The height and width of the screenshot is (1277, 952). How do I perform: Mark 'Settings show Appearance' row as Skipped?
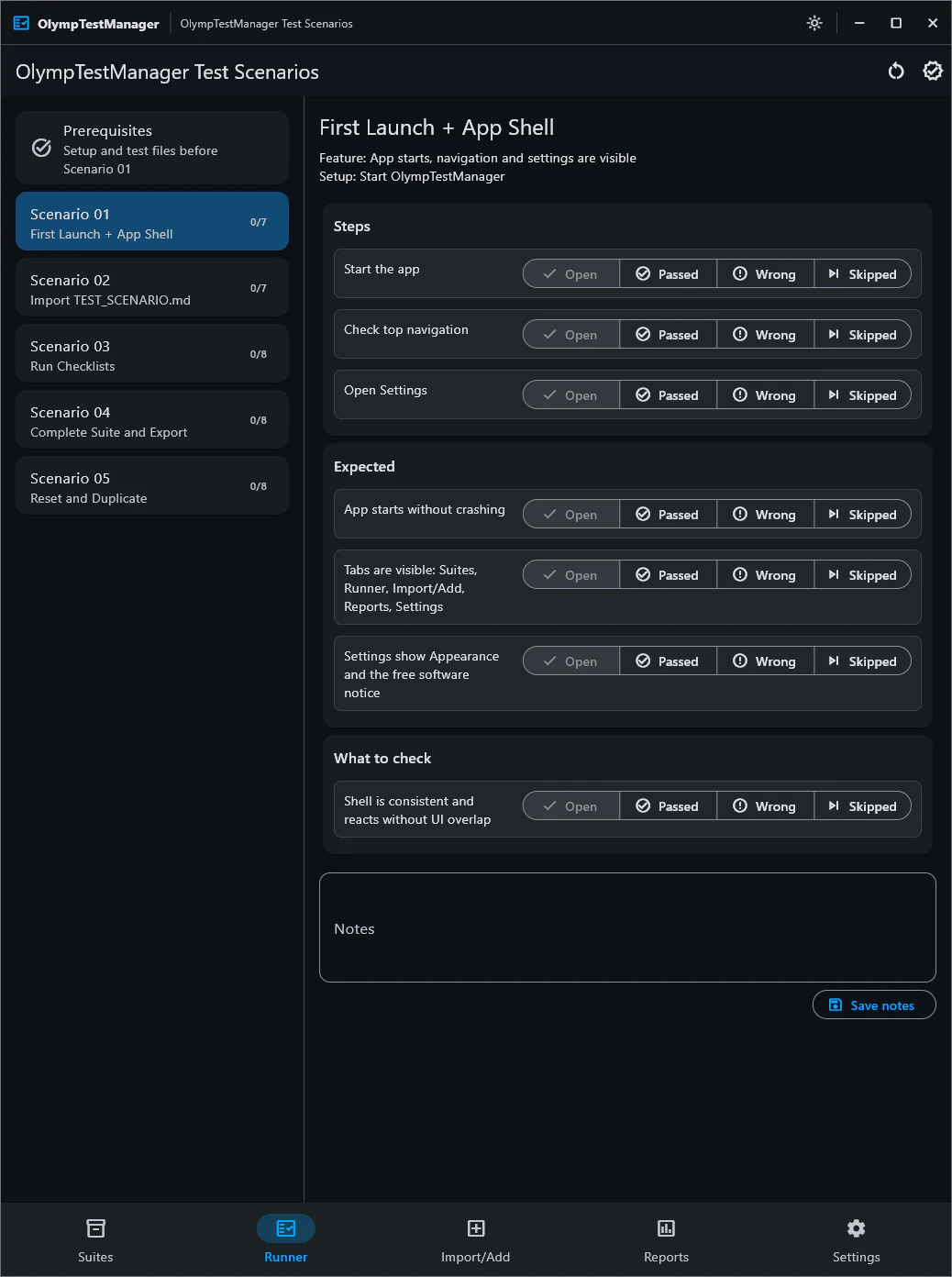coord(863,661)
